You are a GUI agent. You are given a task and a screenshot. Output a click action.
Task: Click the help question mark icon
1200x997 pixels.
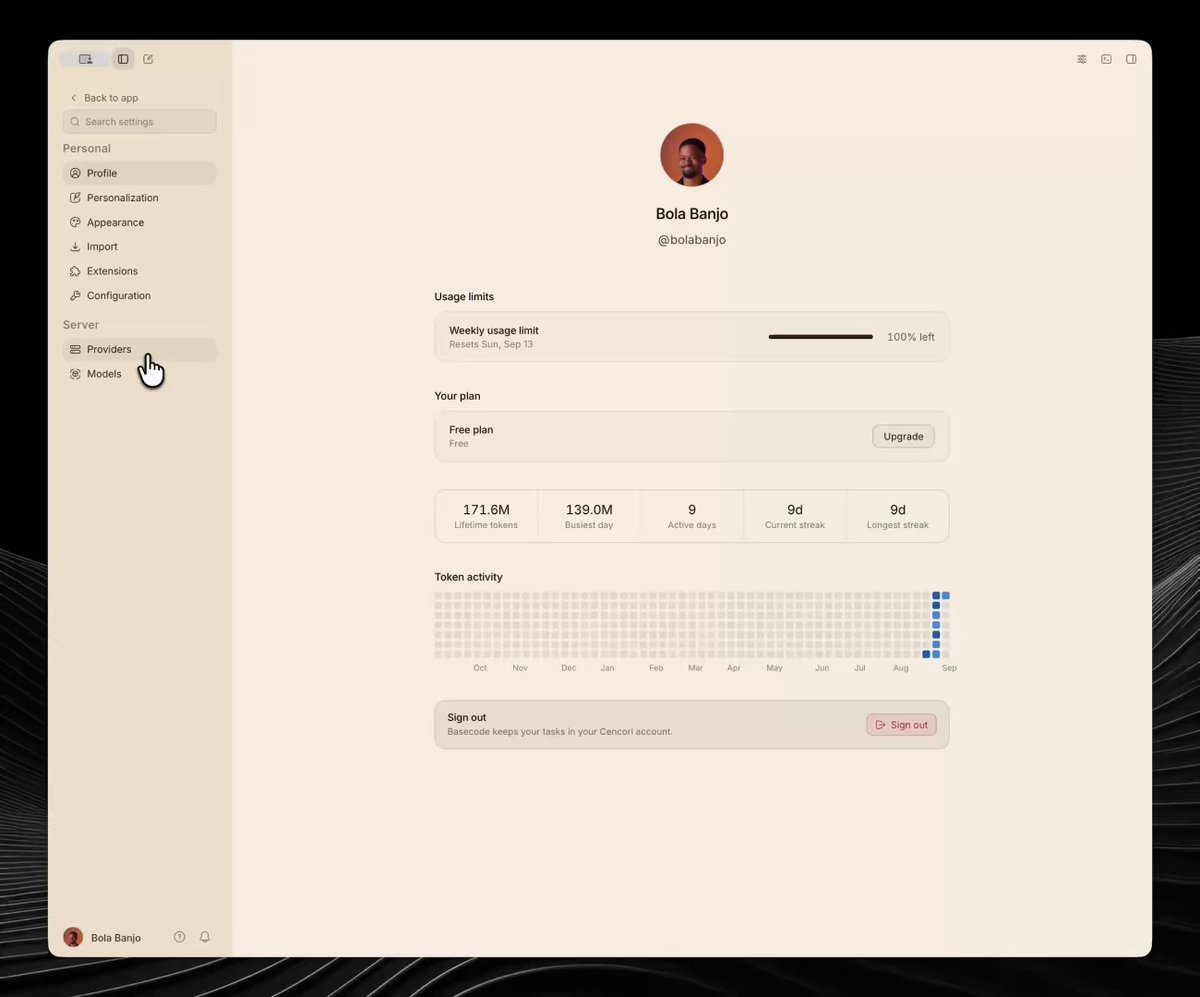[x=180, y=937]
